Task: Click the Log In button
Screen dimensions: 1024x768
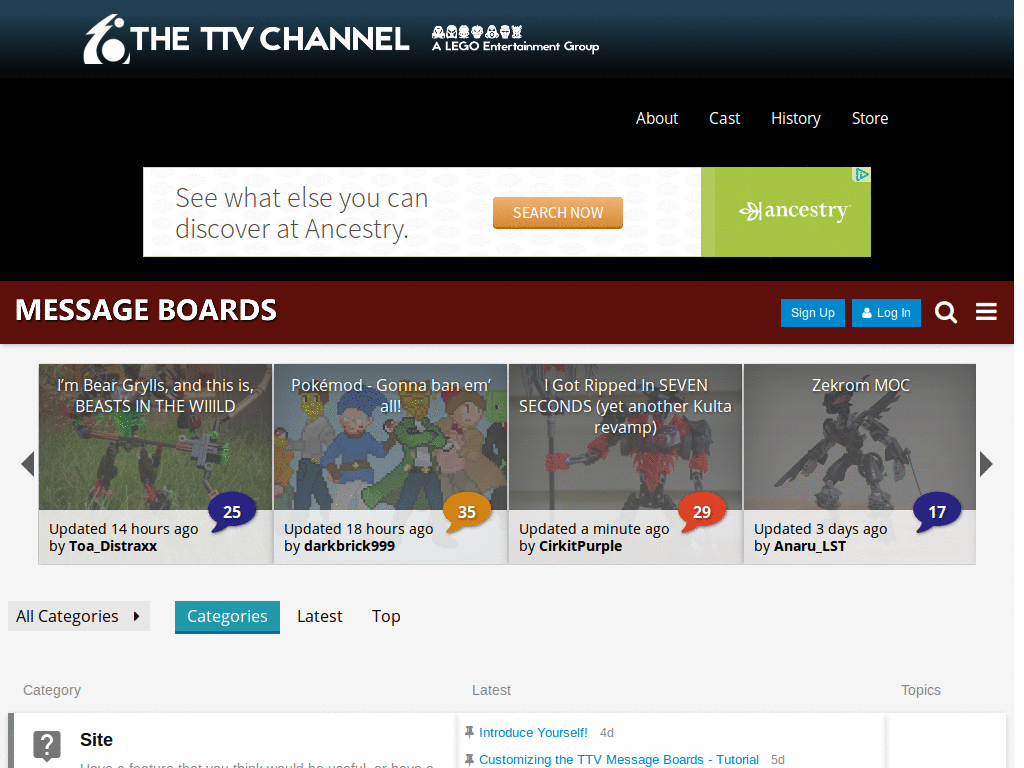Action: 886,313
